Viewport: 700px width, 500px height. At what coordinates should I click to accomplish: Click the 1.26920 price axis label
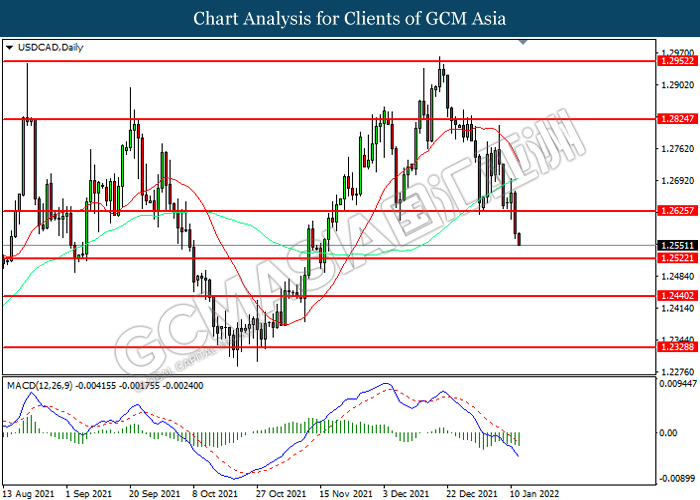tap(678, 181)
